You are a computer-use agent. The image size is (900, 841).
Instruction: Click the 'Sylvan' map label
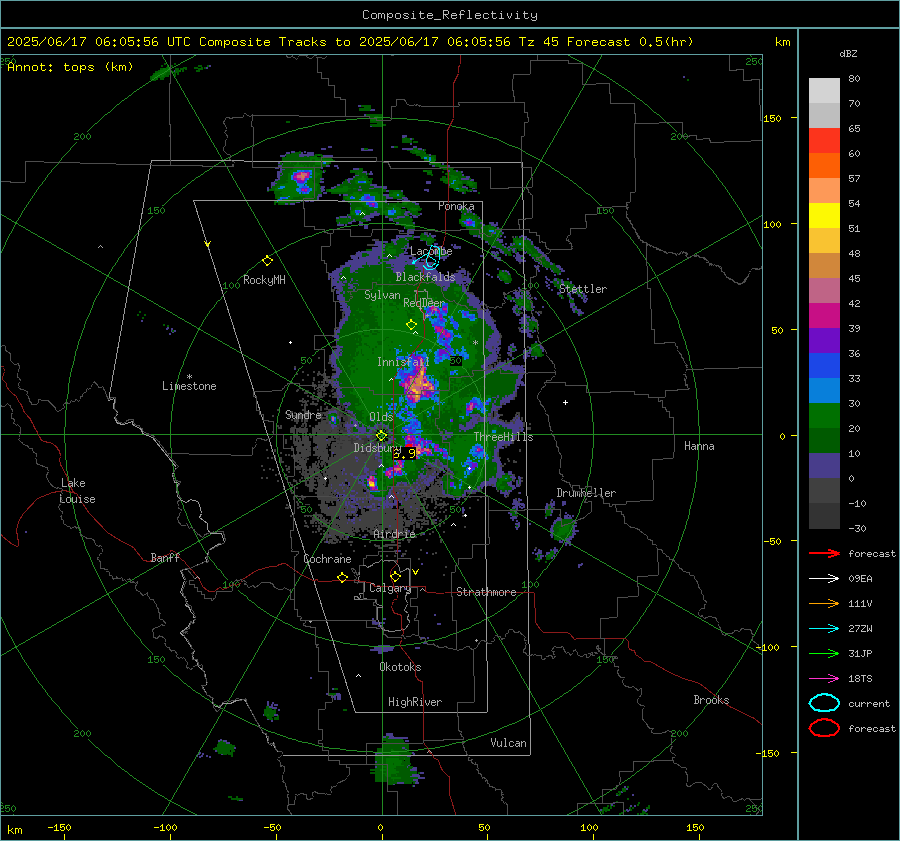coord(382,295)
